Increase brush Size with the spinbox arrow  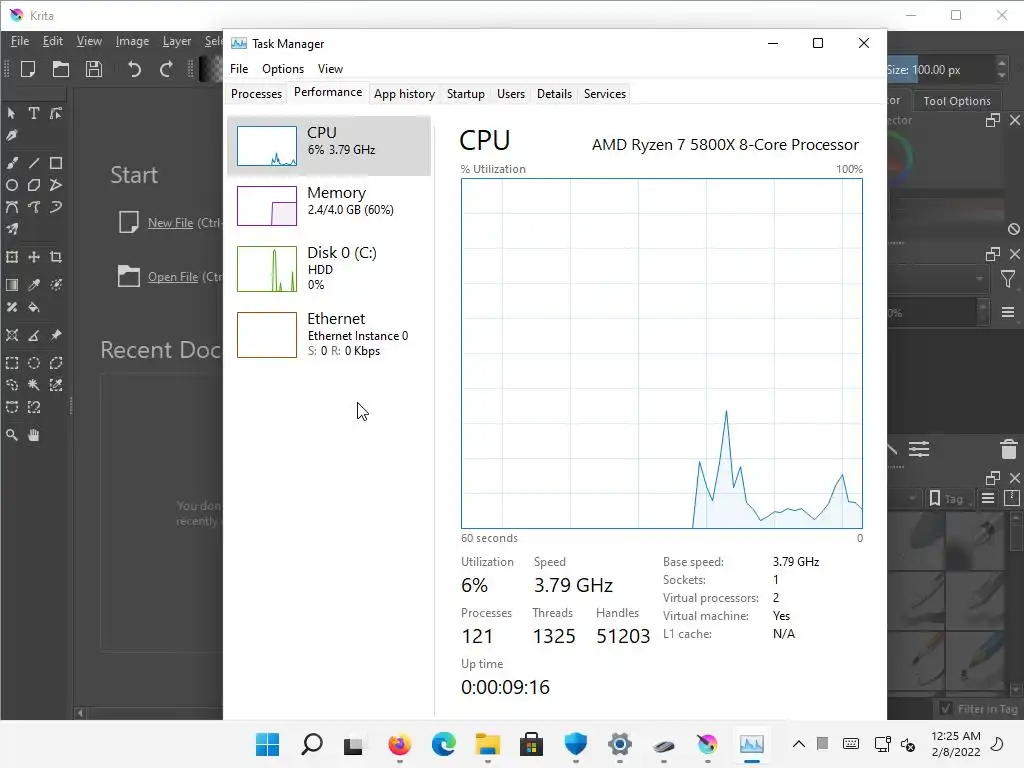pyautogui.click(x=1002, y=63)
